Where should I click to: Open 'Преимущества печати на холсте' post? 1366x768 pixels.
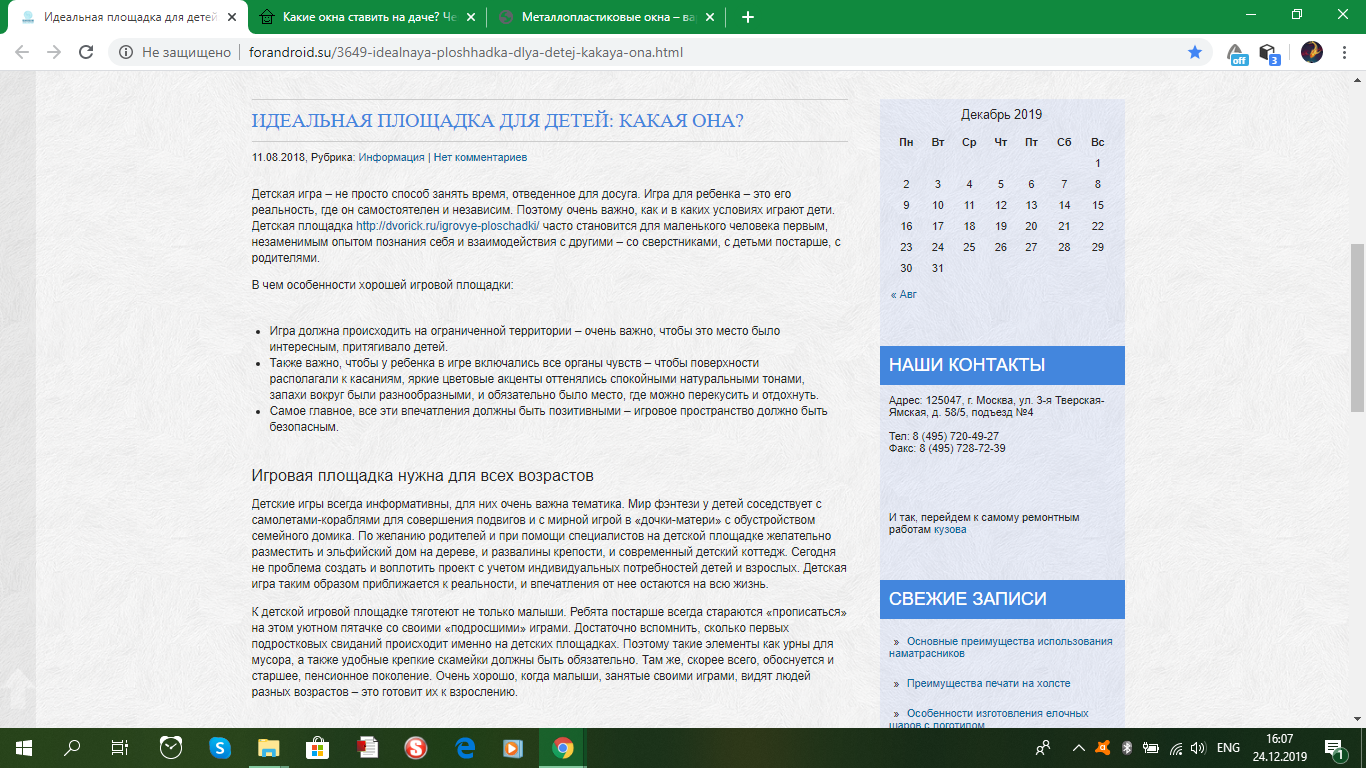(x=988, y=684)
